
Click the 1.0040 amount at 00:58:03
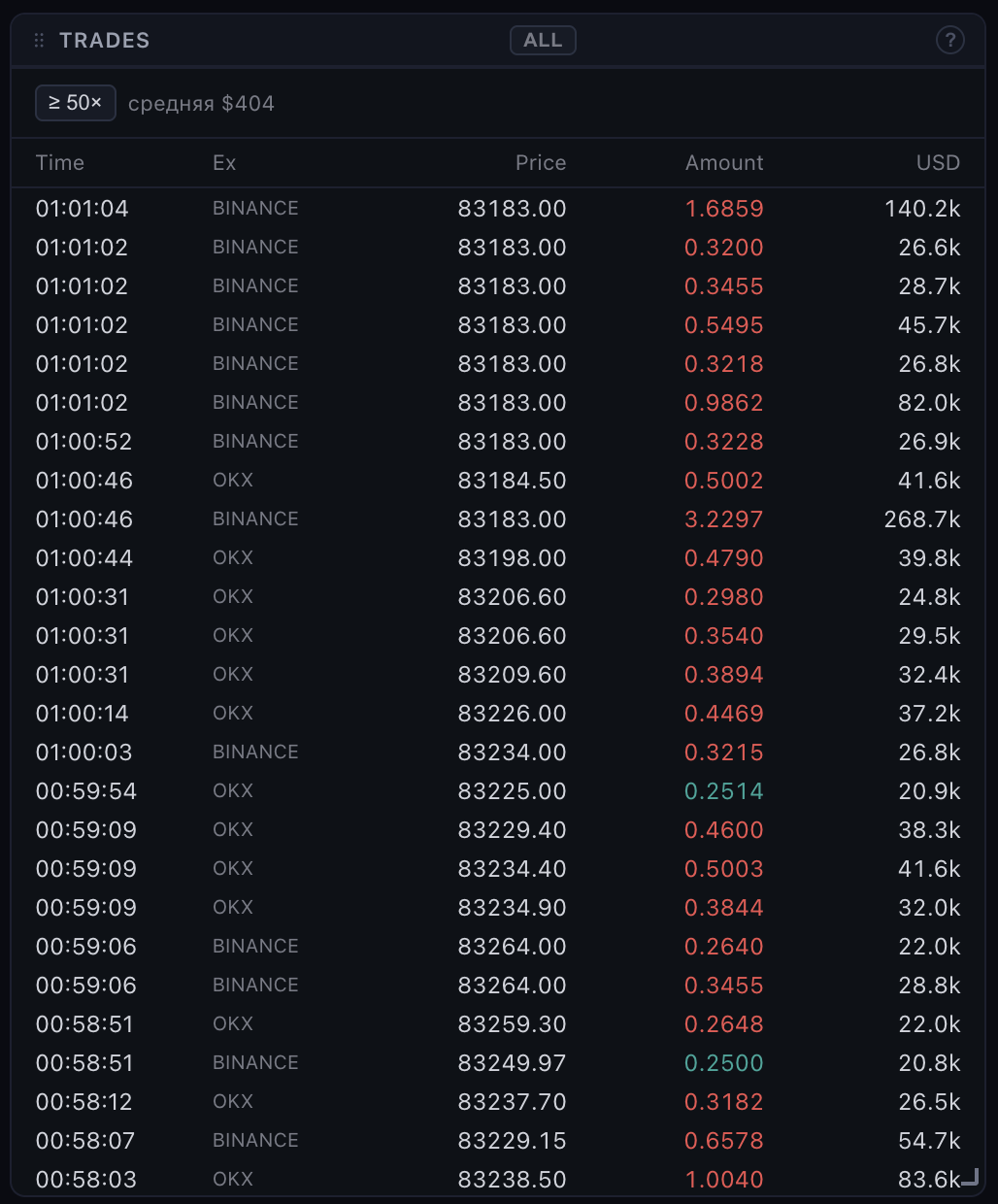[724, 1180]
